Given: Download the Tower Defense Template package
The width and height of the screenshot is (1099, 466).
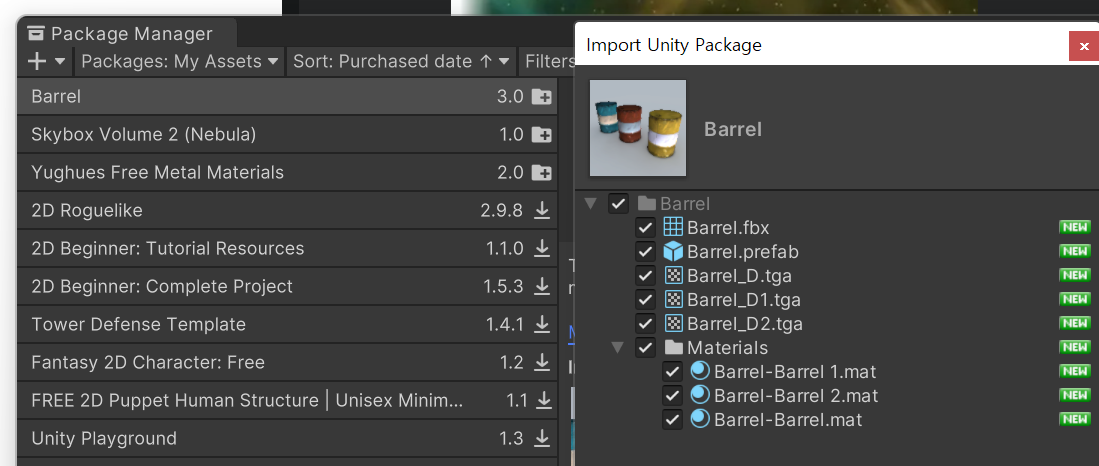Looking at the screenshot, I should click(x=542, y=324).
